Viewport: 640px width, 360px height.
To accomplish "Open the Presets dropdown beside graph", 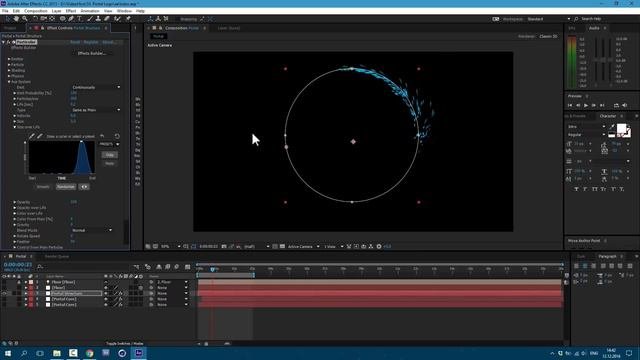I will coord(109,144).
